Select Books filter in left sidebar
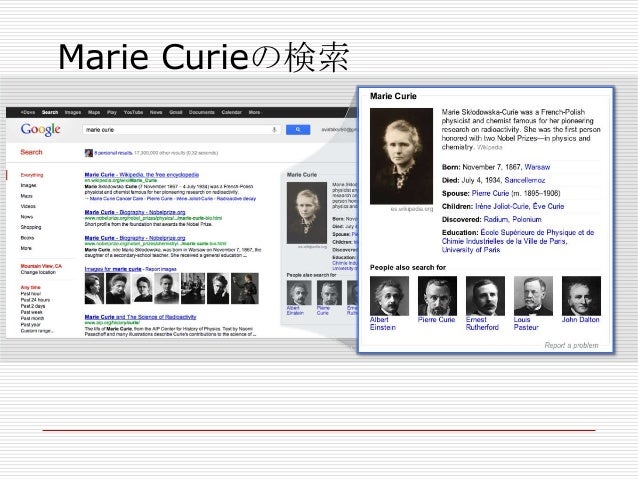Screen dimensions: 638x479 [x=27, y=238]
